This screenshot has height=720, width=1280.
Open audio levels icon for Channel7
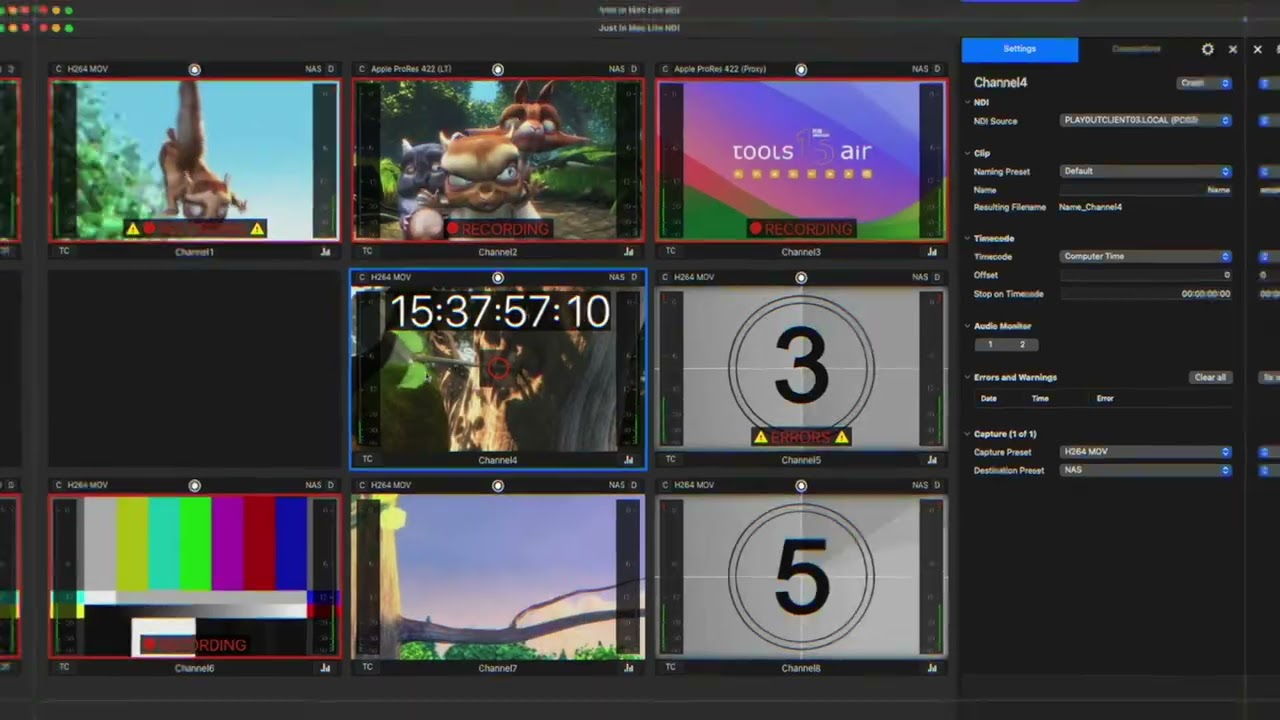point(629,668)
